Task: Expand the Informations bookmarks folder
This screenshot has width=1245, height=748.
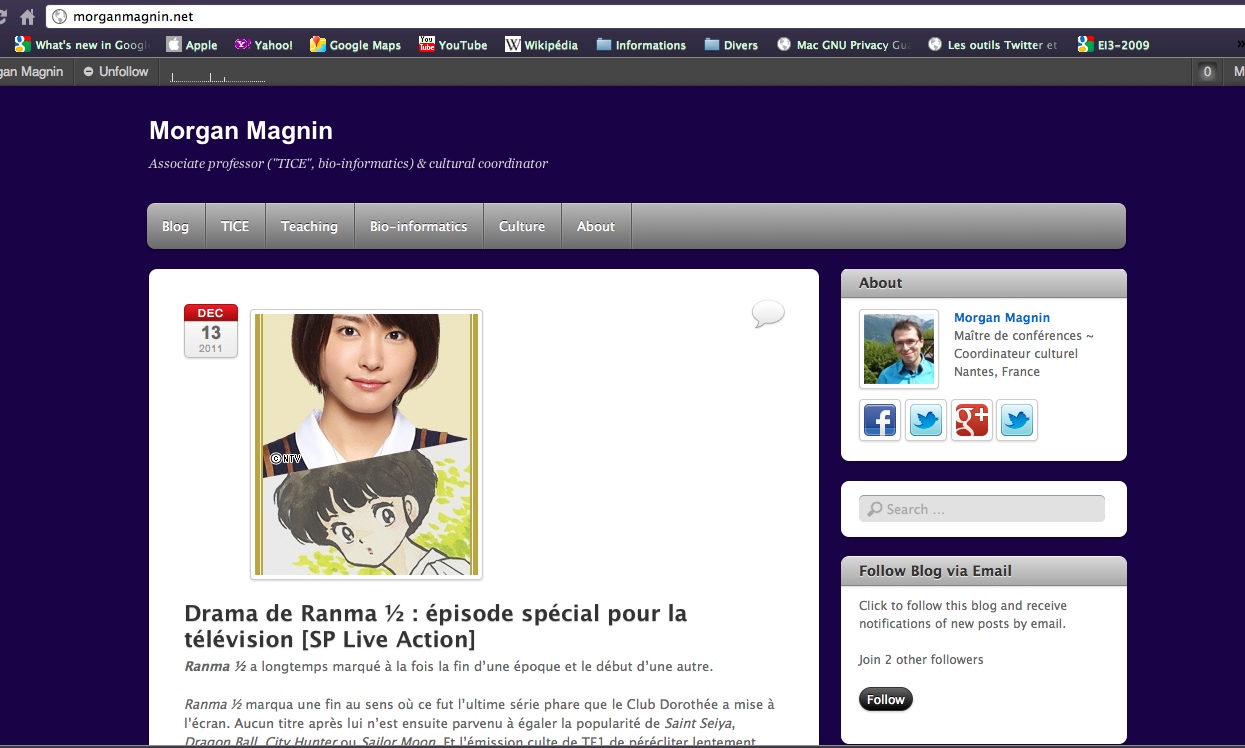Action: tap(641, 45)
